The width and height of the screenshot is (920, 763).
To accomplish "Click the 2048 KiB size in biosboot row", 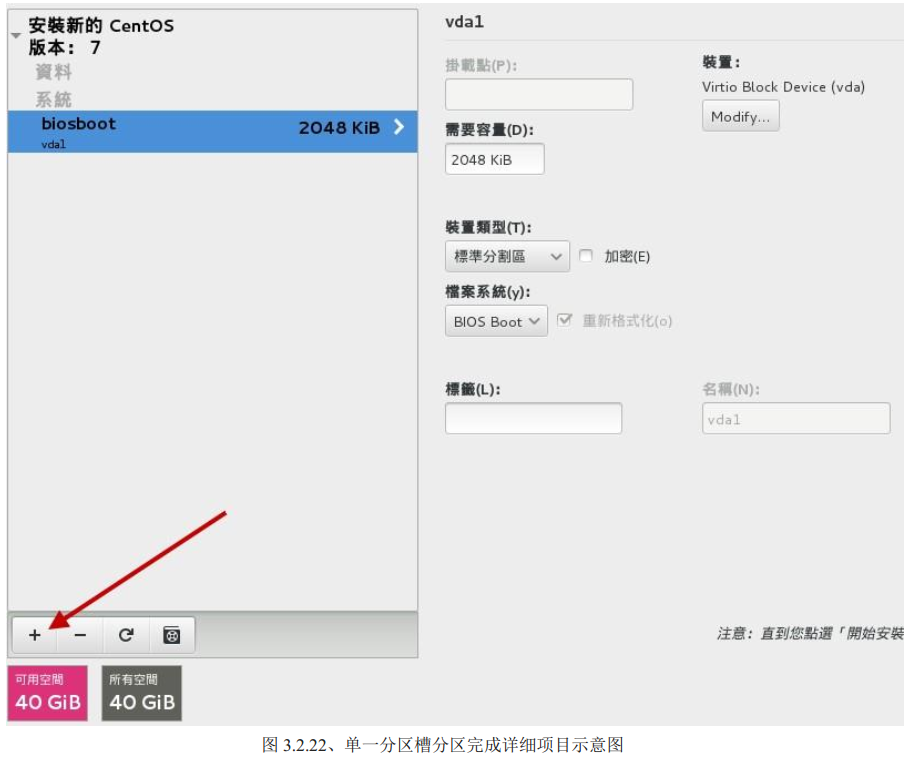I will 339,127.
